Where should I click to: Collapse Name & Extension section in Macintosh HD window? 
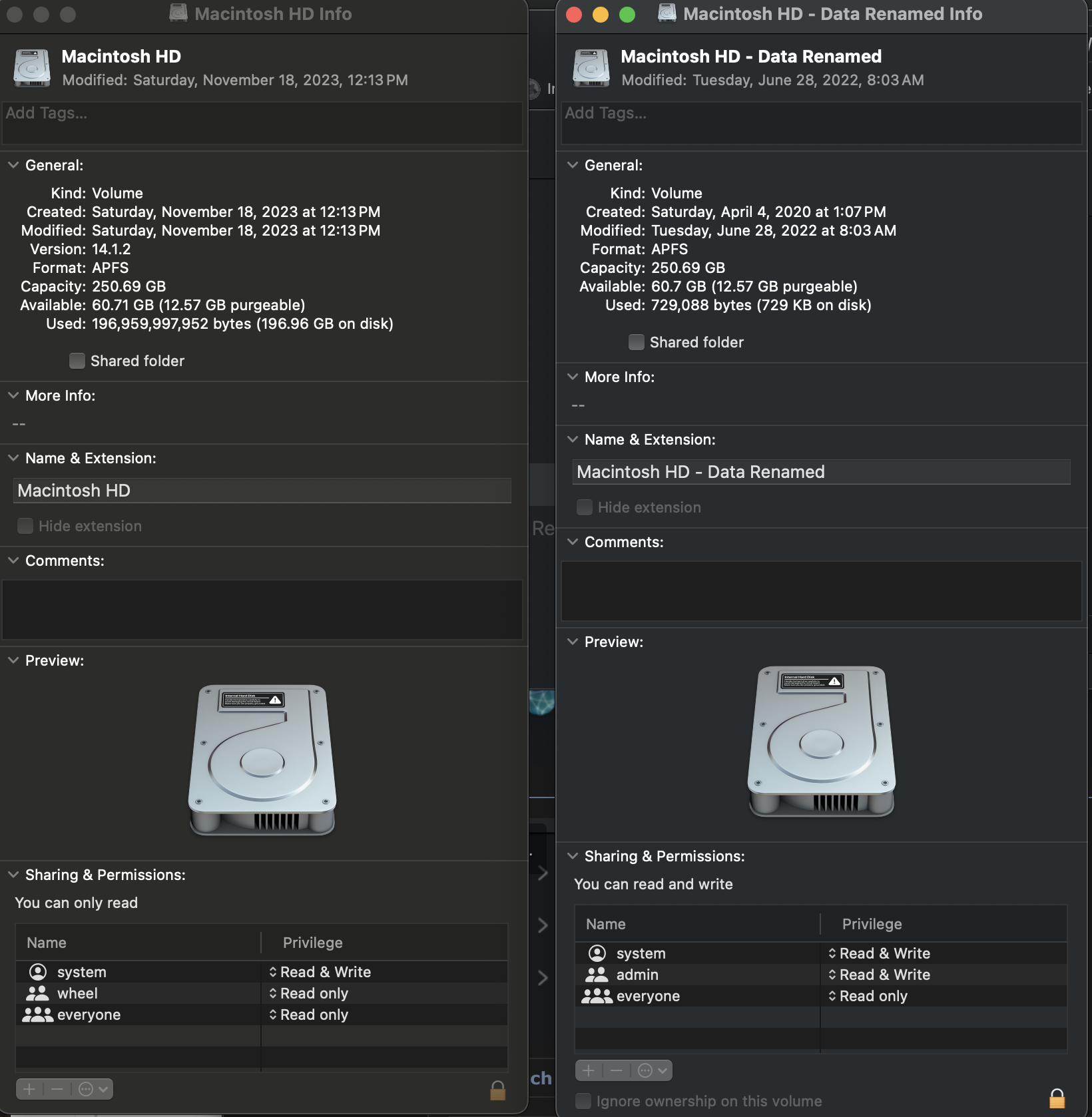pos(13,458)
